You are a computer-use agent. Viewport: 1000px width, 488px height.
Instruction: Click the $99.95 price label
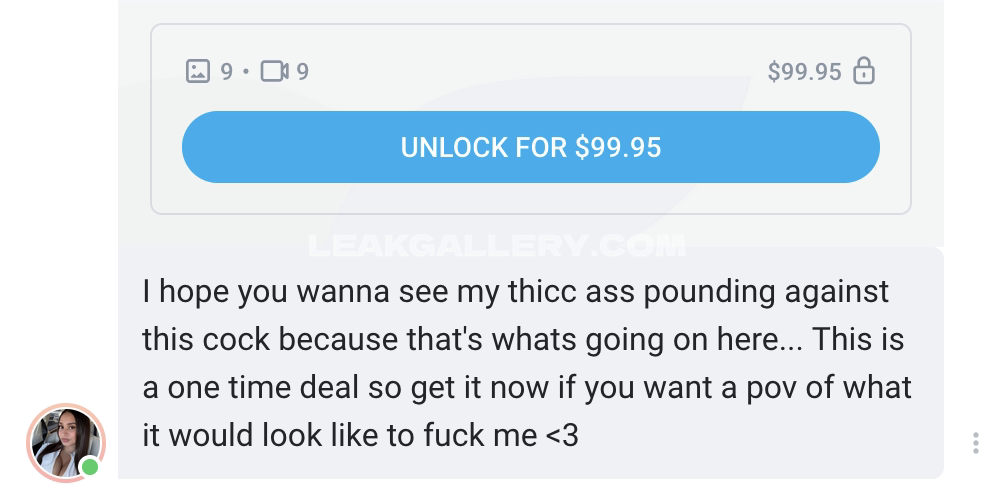pos(804,71)
